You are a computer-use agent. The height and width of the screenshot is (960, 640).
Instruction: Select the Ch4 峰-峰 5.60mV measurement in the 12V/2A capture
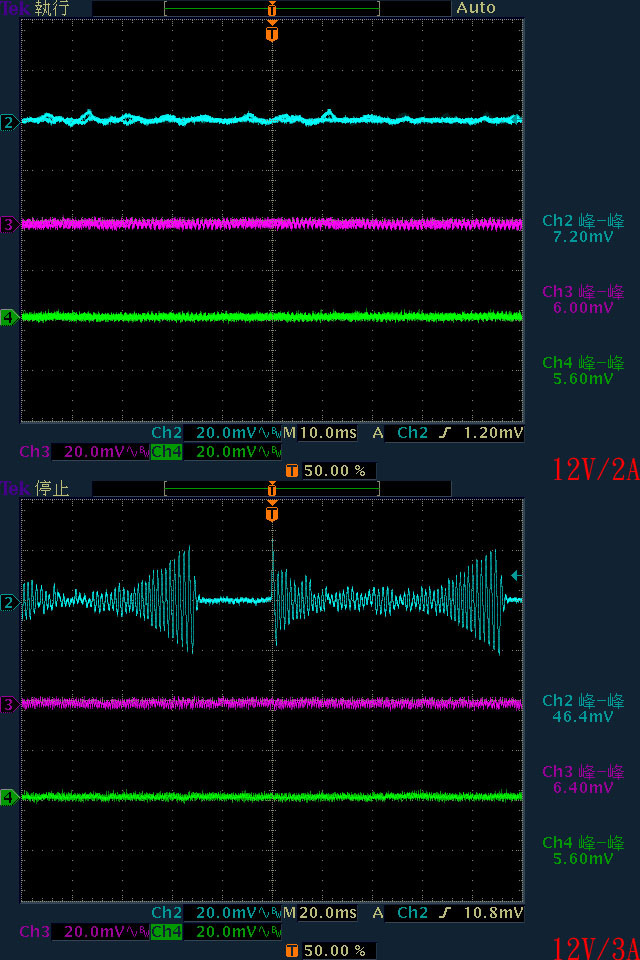coord(583,370)
